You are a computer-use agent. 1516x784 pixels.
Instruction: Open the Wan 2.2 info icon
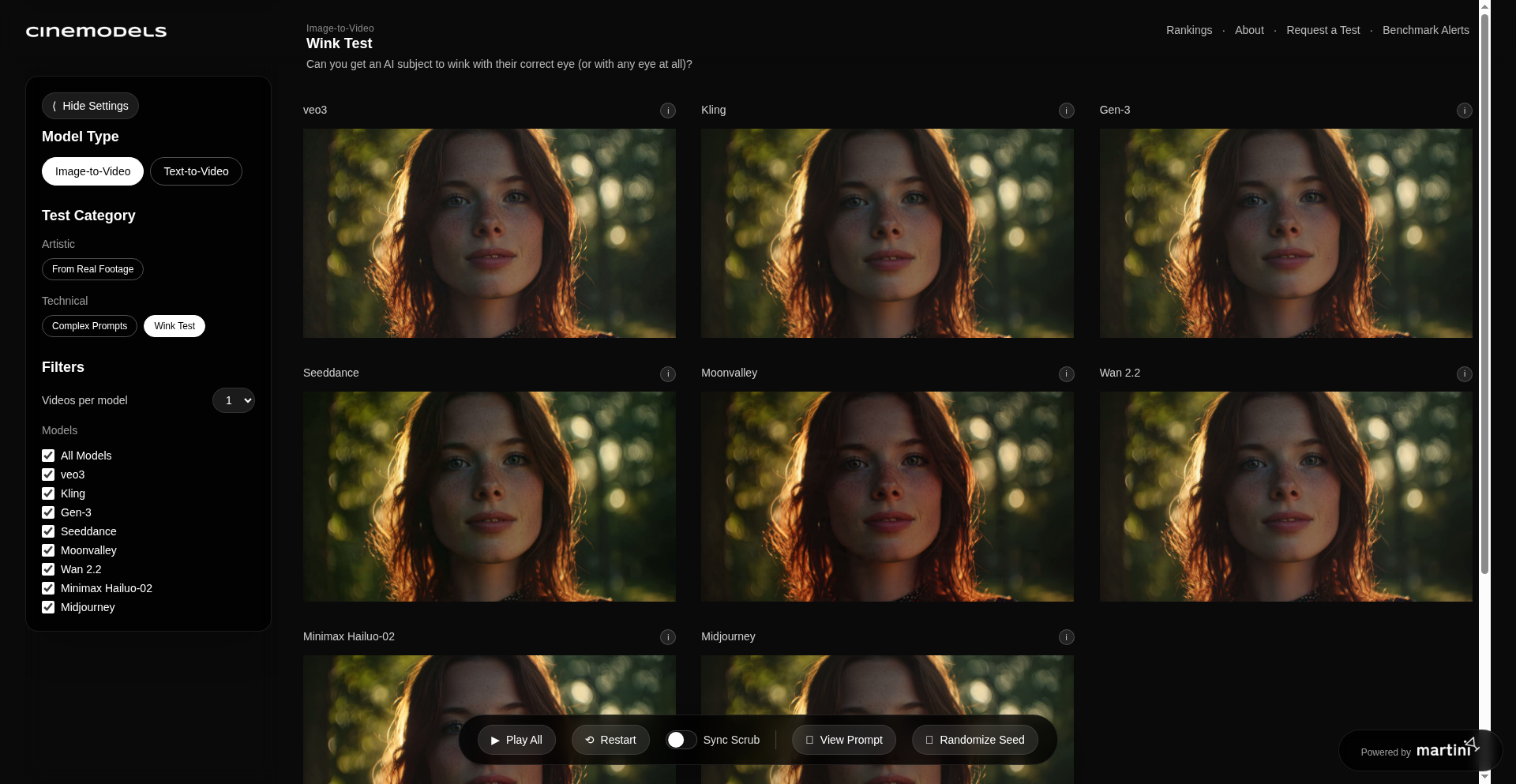1464,373
